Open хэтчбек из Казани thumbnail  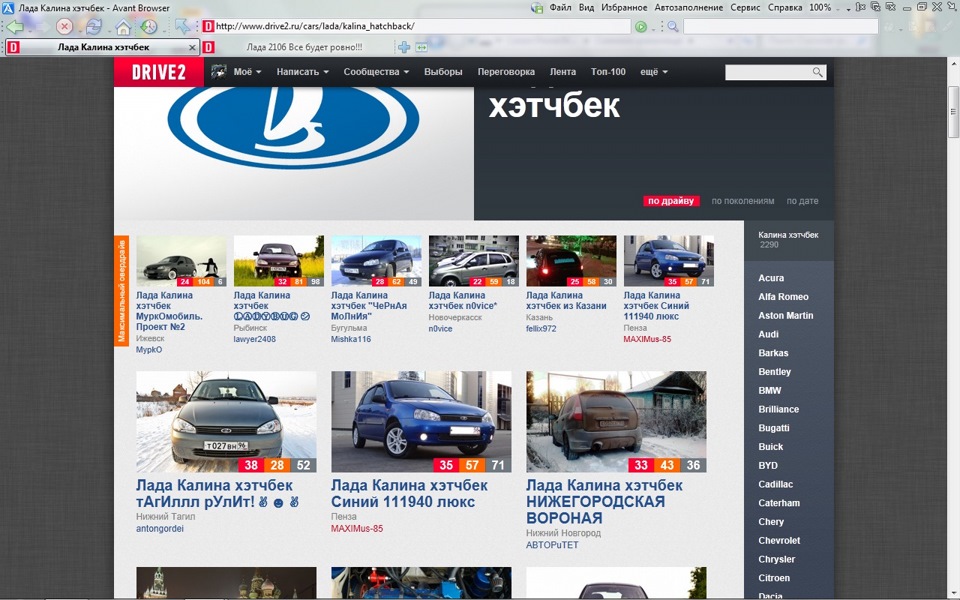tap(571, 261)
